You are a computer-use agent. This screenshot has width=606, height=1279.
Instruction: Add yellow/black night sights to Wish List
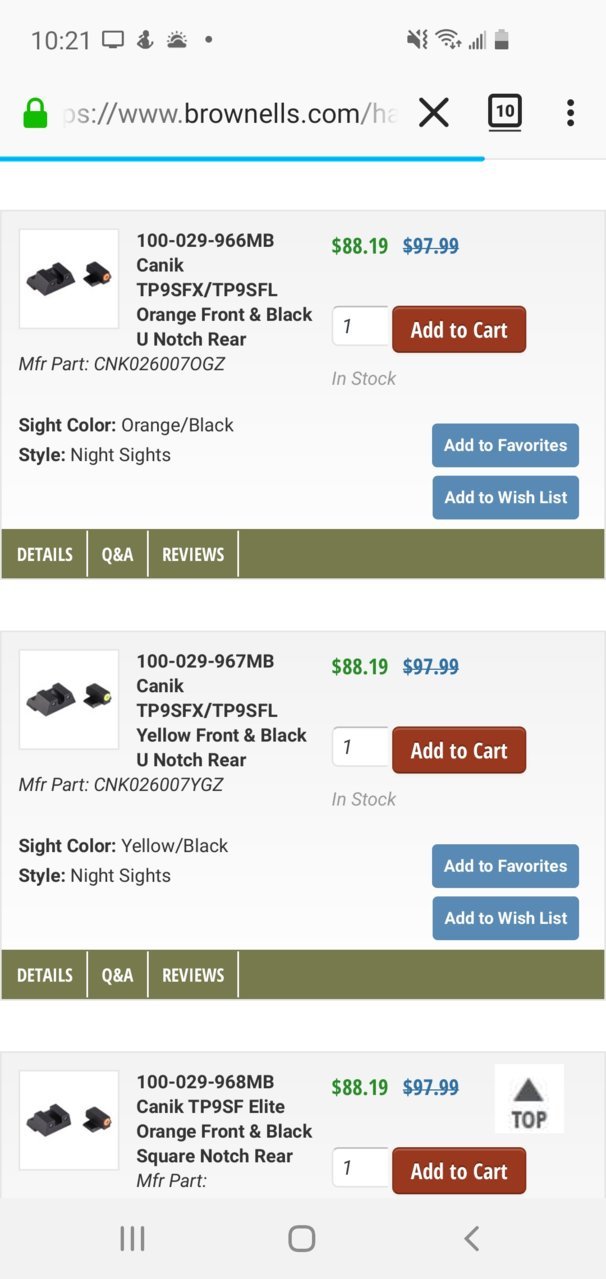[505, 918]
